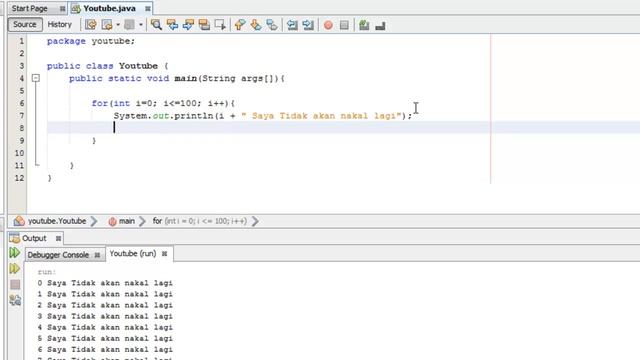The image size is (640, 360).
Task: Jump to the Last Edit location icon
Action: click(91, 25)
